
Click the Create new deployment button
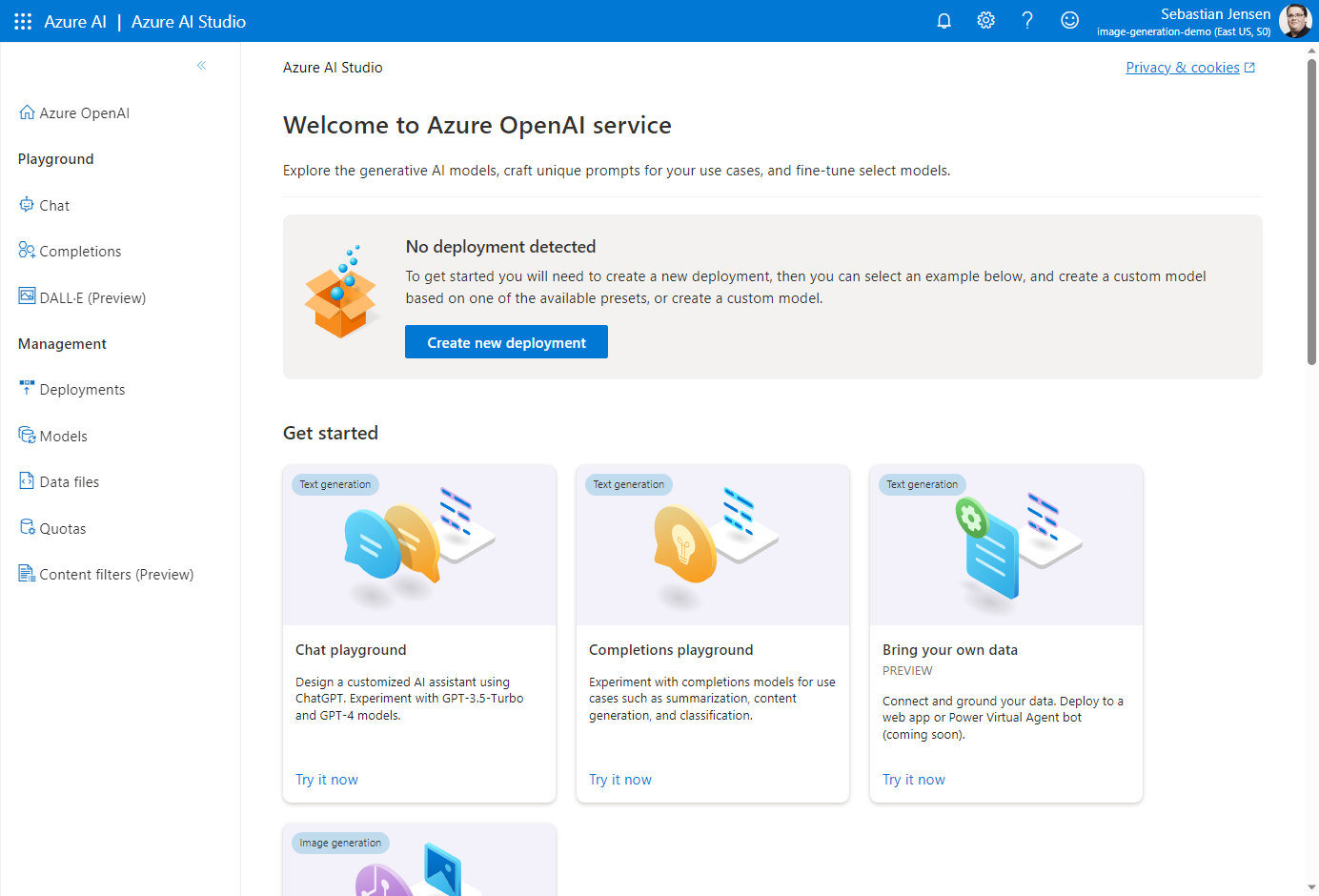[x=506, y=342]
